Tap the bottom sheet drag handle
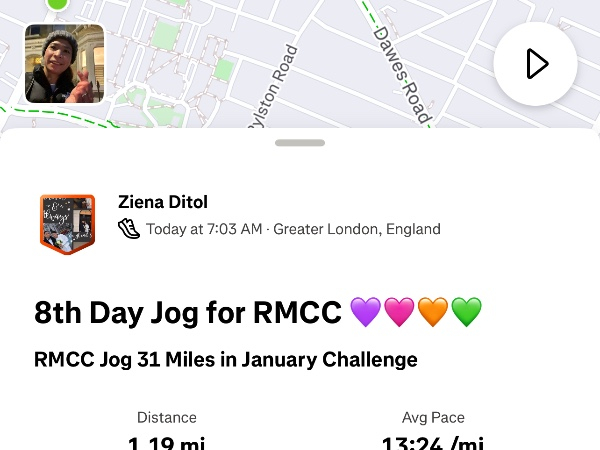Viewport: 600px width, 450px height. [300, 143]
